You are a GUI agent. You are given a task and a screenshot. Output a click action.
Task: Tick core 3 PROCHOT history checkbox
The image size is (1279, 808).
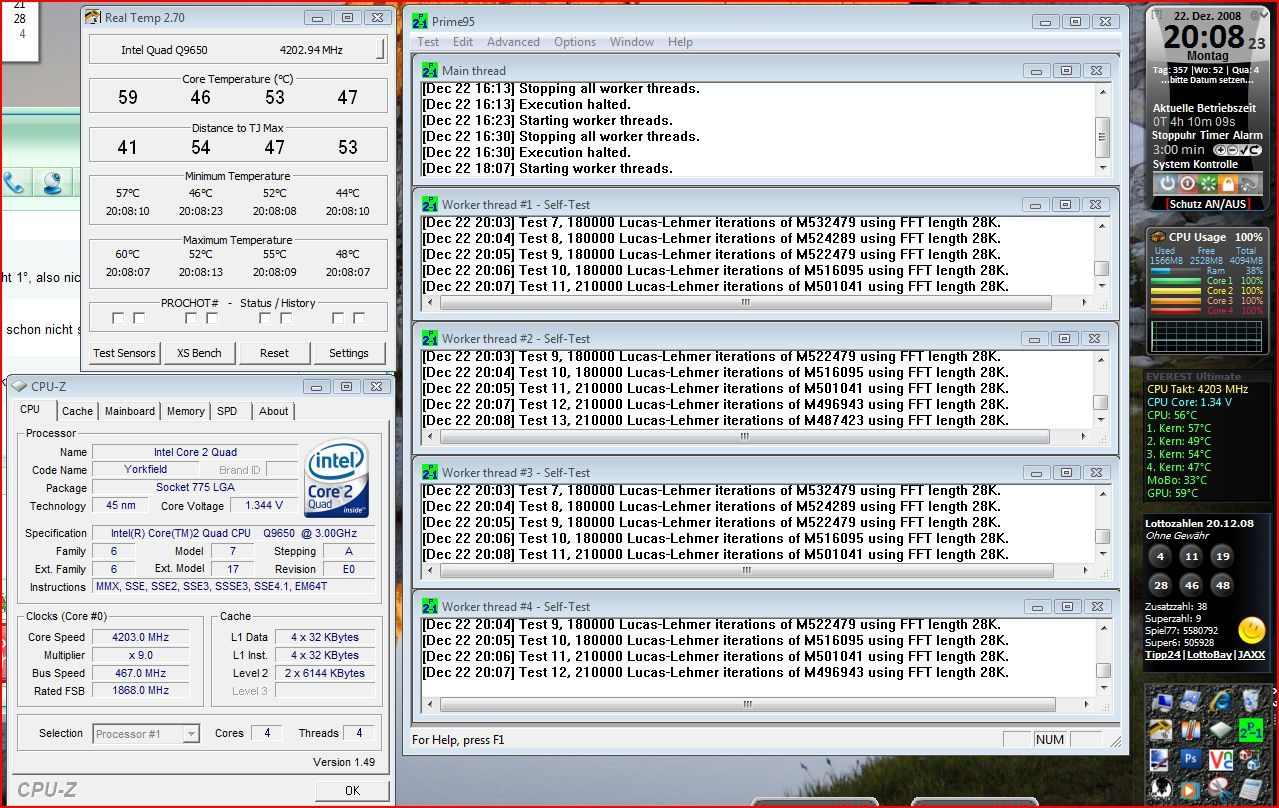coord(286,318)
